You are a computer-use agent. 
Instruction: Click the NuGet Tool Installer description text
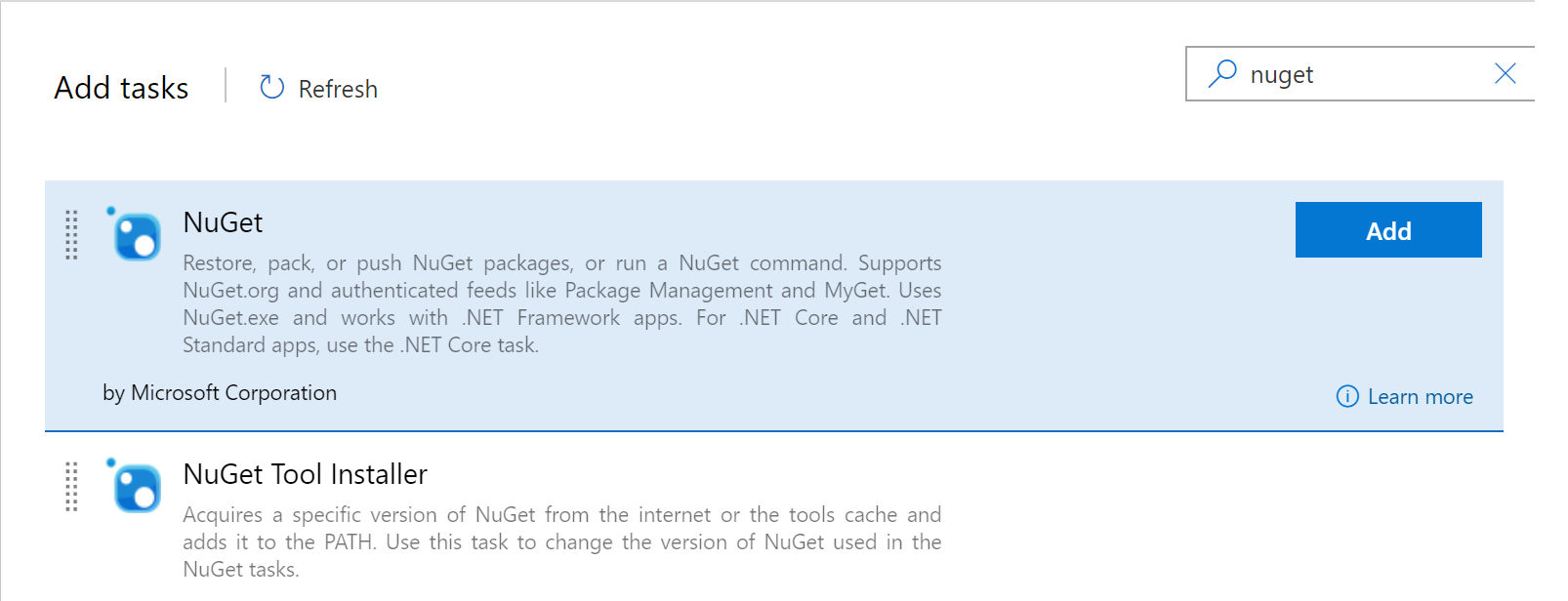tap(561, 541)
